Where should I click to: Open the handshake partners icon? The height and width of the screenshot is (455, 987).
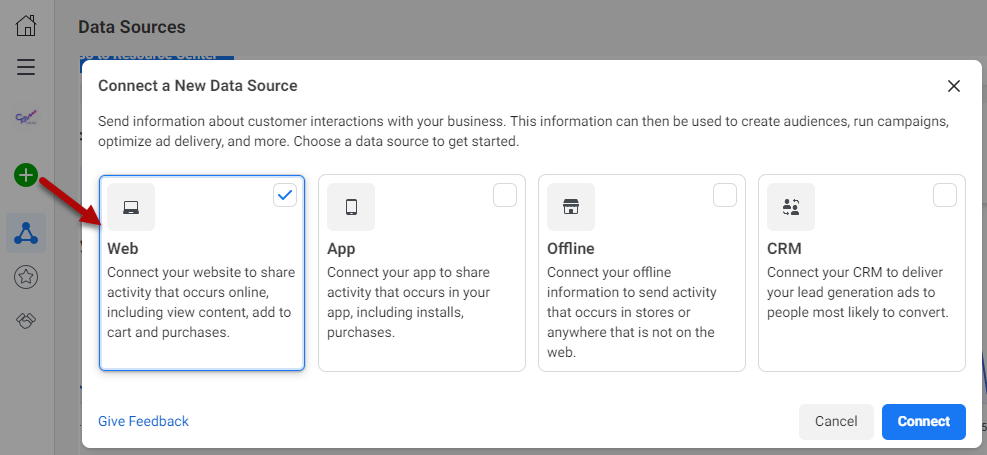26,321
